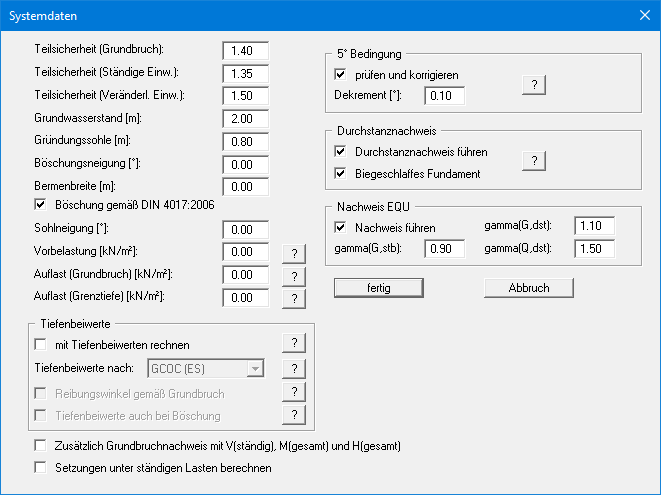
Task: Click help button next to Vorbelastung field
Action: pyautogui.click(x=294, y=254)
